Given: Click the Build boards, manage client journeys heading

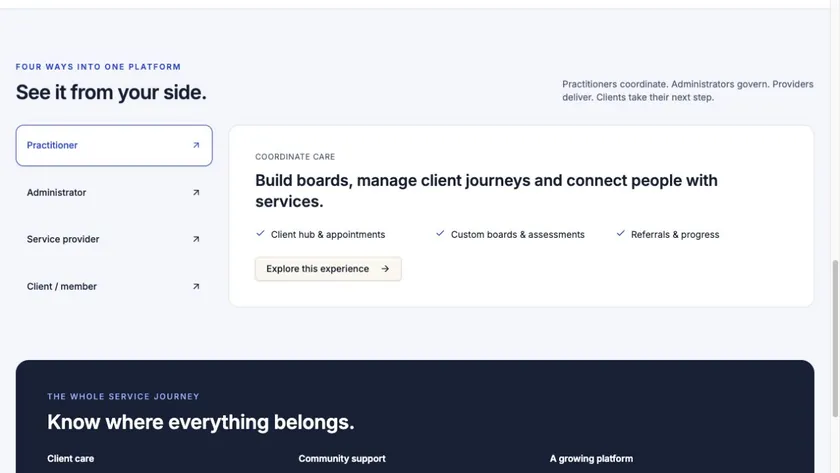Looking at the screenshot, I should pyautogui.click(x=486, y=191).
